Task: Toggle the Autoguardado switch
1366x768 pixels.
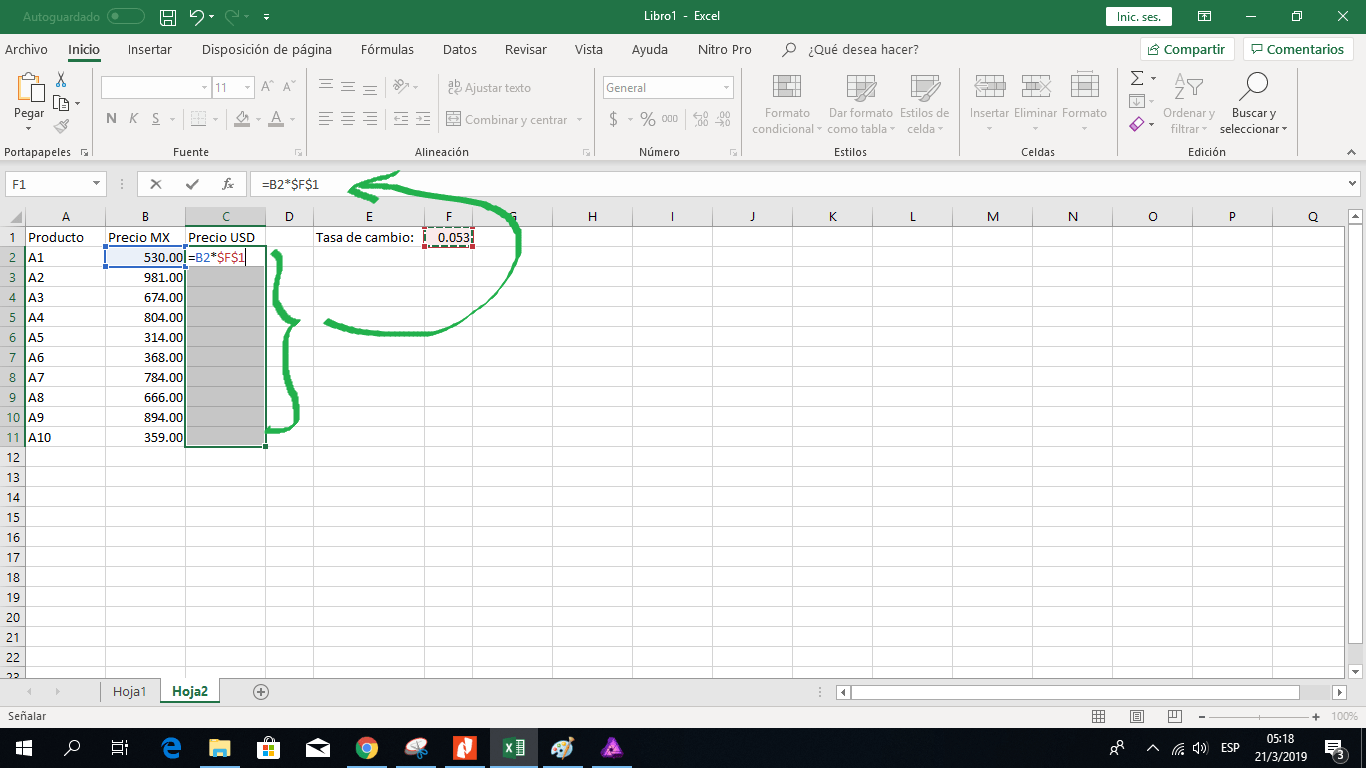Action: (x=125, y=17)
